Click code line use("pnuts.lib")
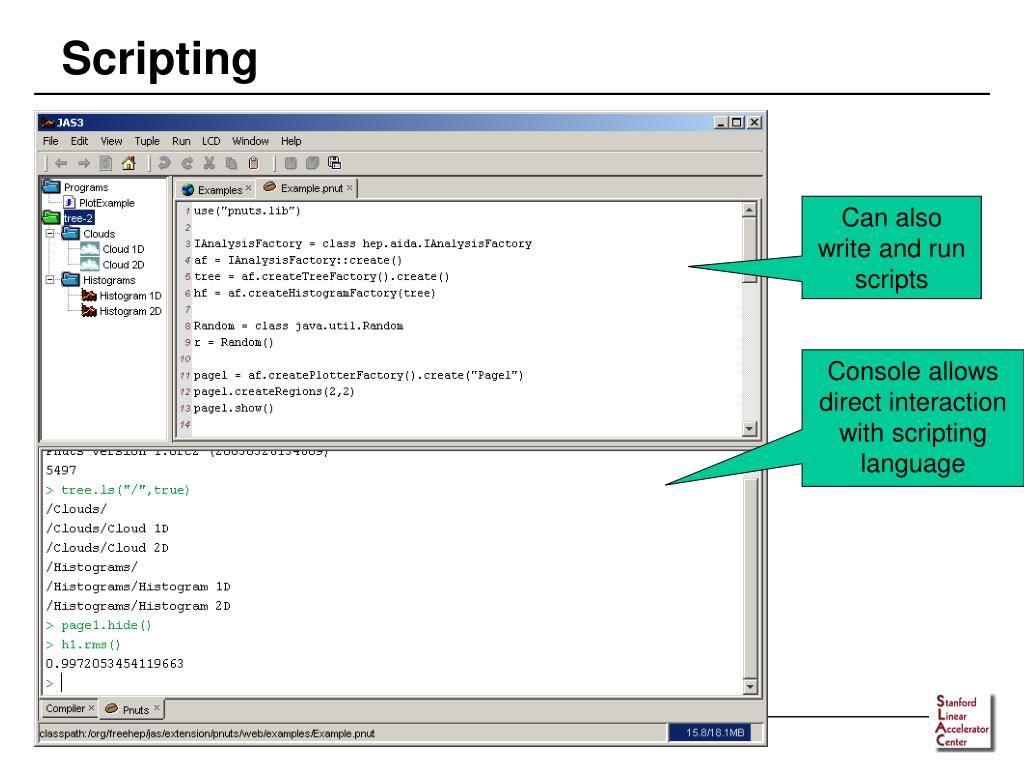1024x768 pixels. coord(247,211)
